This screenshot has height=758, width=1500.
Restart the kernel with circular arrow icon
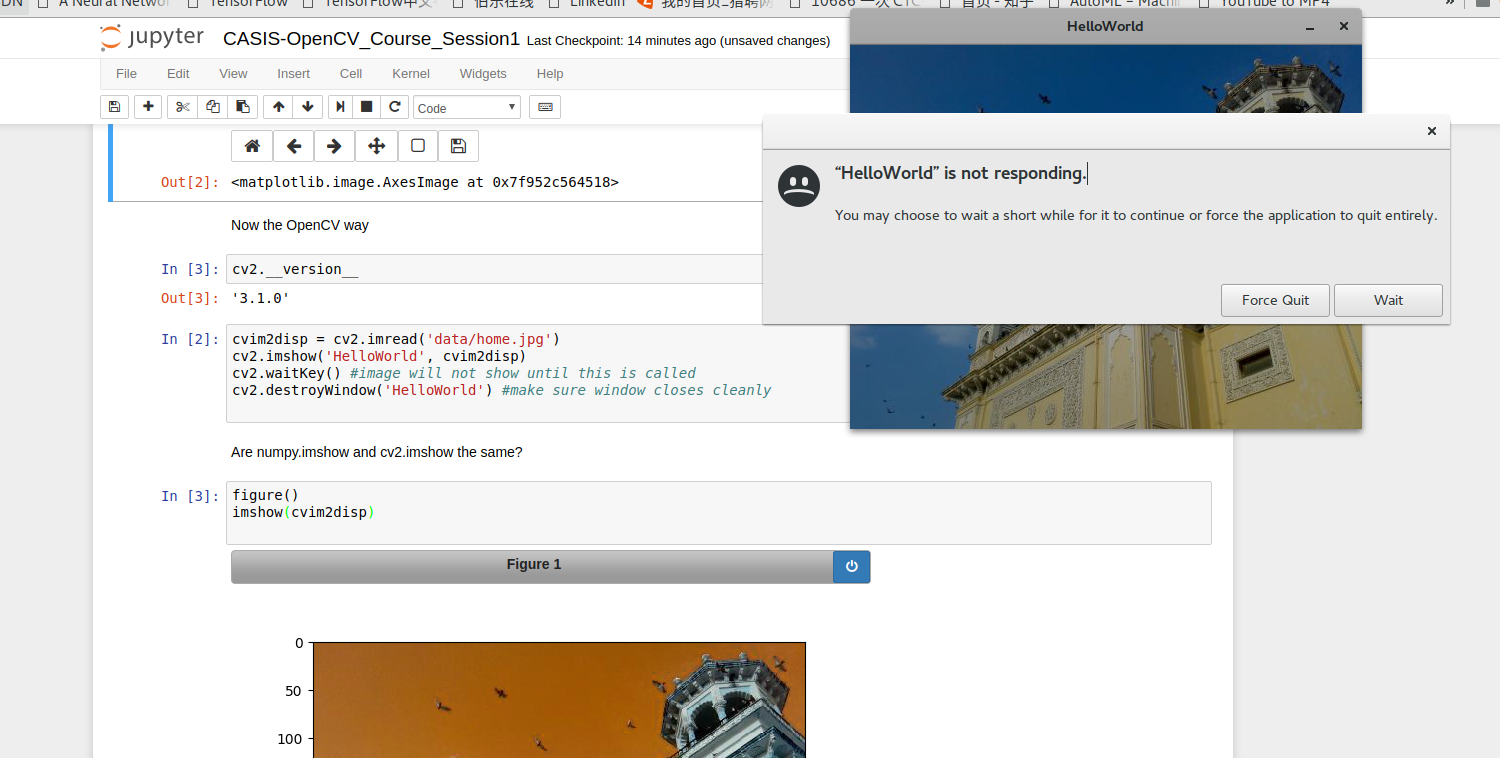coord(395,107)
